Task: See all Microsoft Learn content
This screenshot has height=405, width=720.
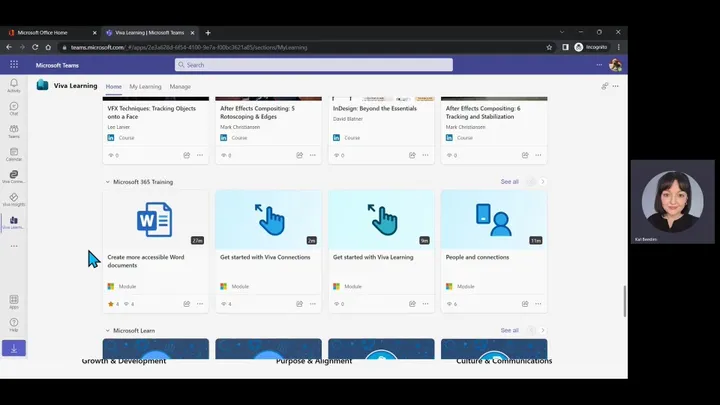Action: click(509, 331)
